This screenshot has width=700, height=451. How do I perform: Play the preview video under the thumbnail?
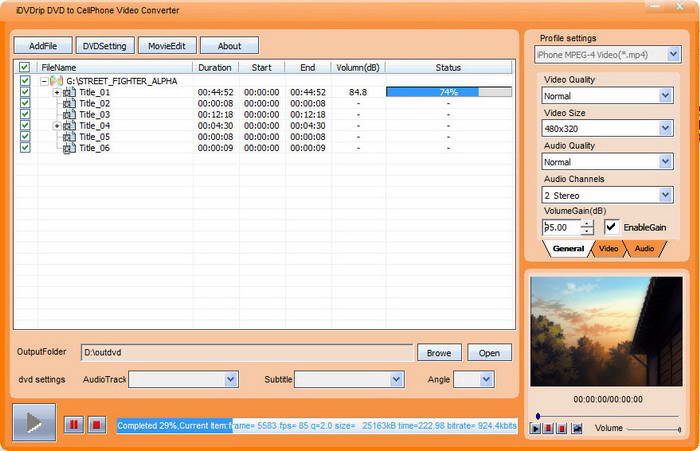click(x=535, y=429)
